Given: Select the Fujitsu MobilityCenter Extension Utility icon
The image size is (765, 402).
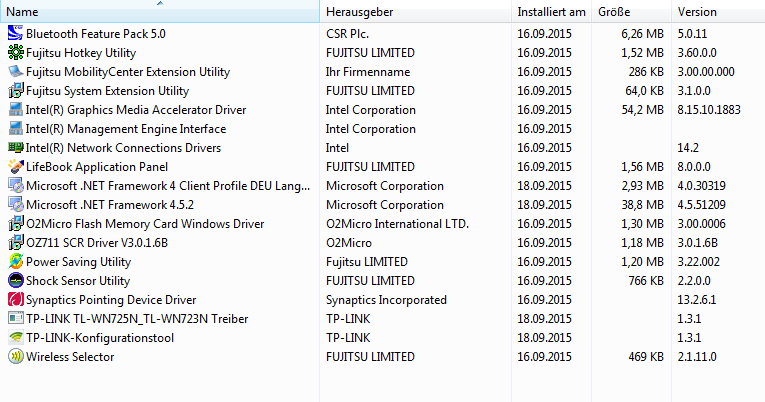Looking at the screenshot, I should pyautogui.click(x=16, y=71).
